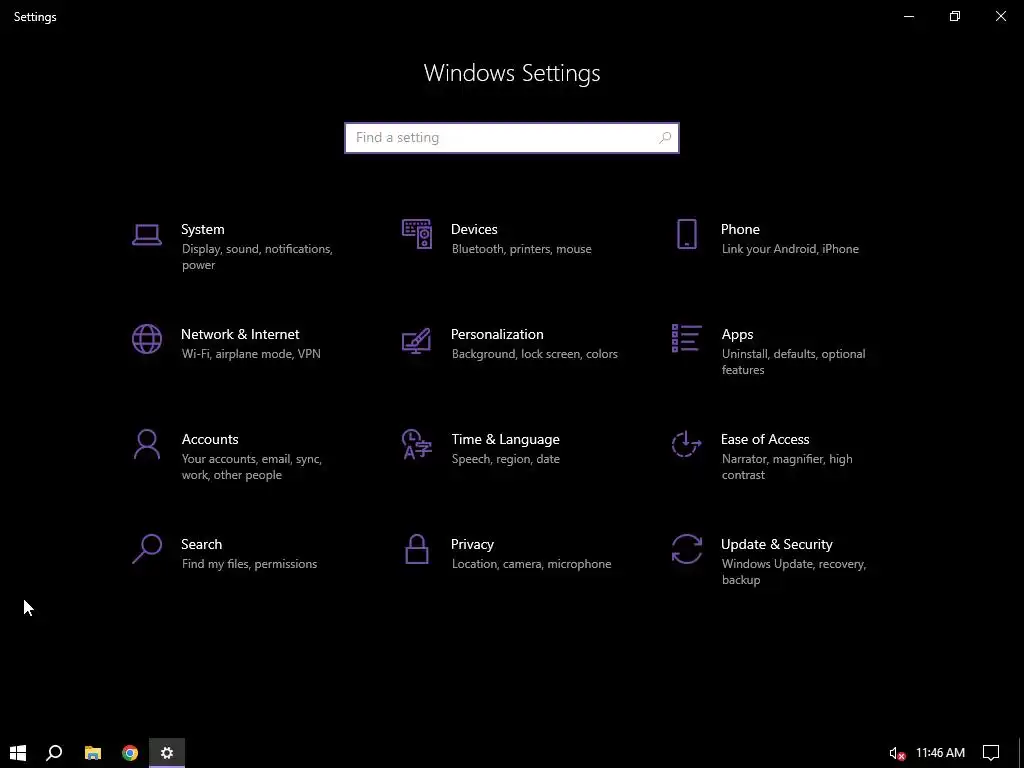Click the Apps heading
This screenshot has width=1024, height=768.
tap(737, 335)
